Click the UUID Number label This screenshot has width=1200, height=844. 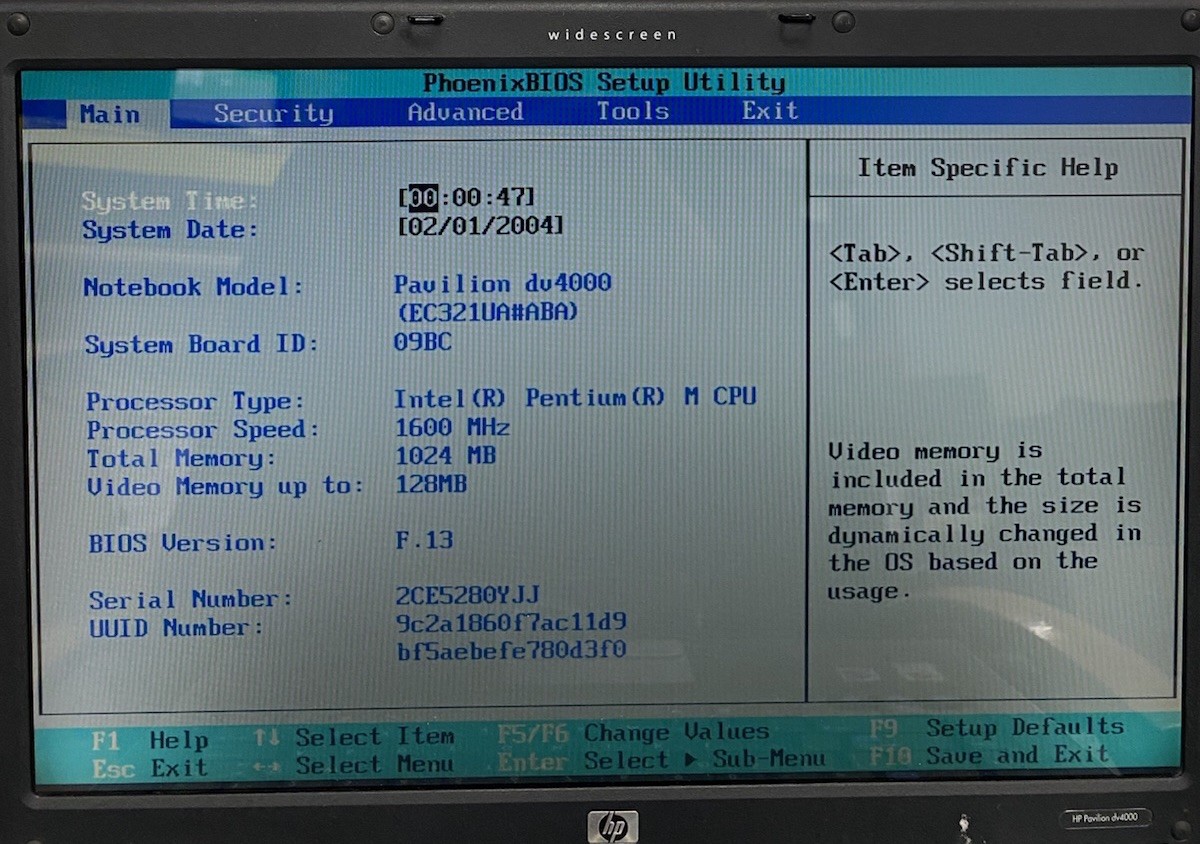[176, 628]
